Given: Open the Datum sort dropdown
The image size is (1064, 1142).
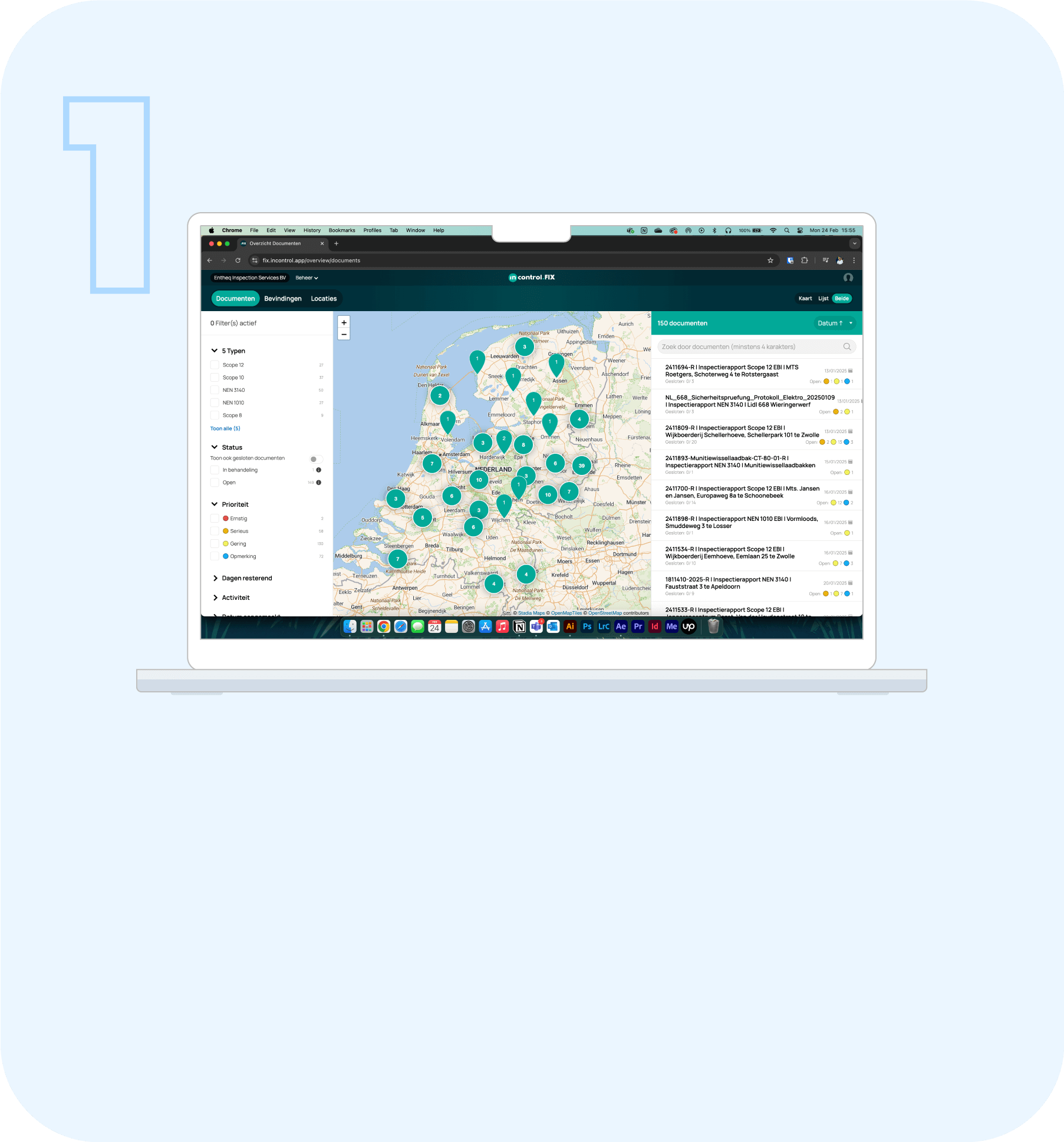Looking at the screenshot, I should pyautogui.click(x=834, y=323).
